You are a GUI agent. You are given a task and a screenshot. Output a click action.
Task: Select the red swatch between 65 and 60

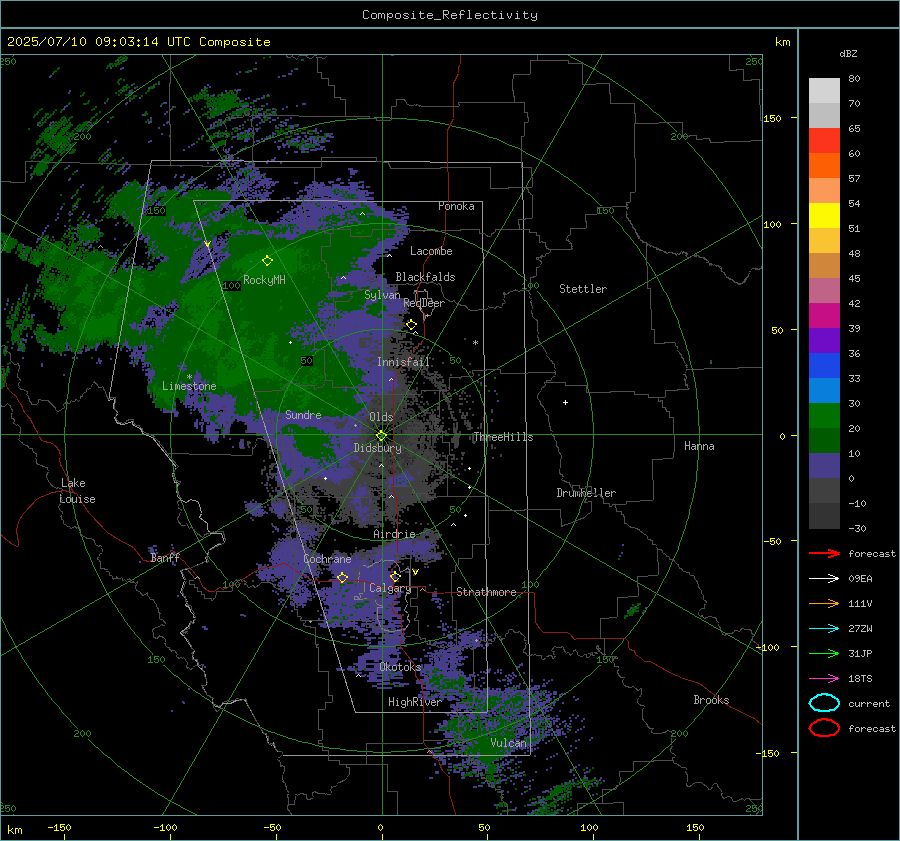click(x=824, y=141)
